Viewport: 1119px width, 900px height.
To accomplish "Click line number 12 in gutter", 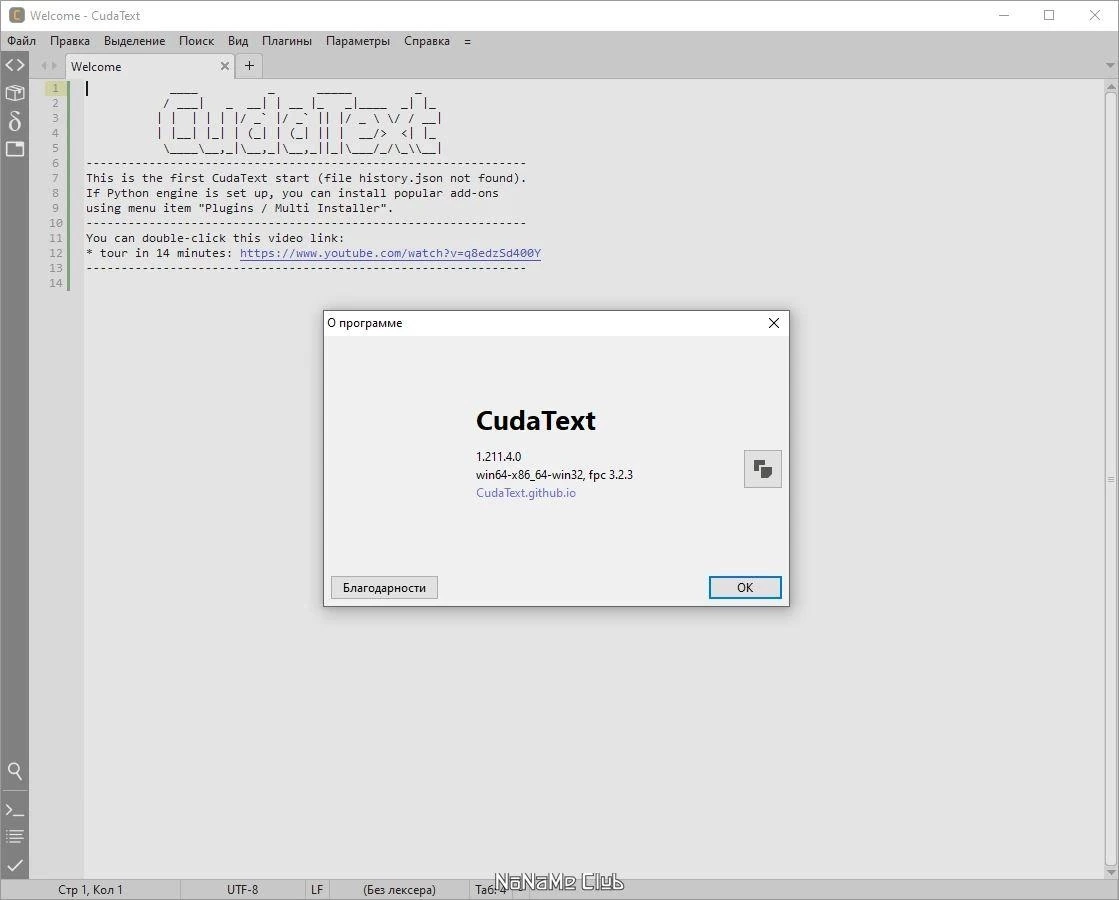I will [56, 253].
